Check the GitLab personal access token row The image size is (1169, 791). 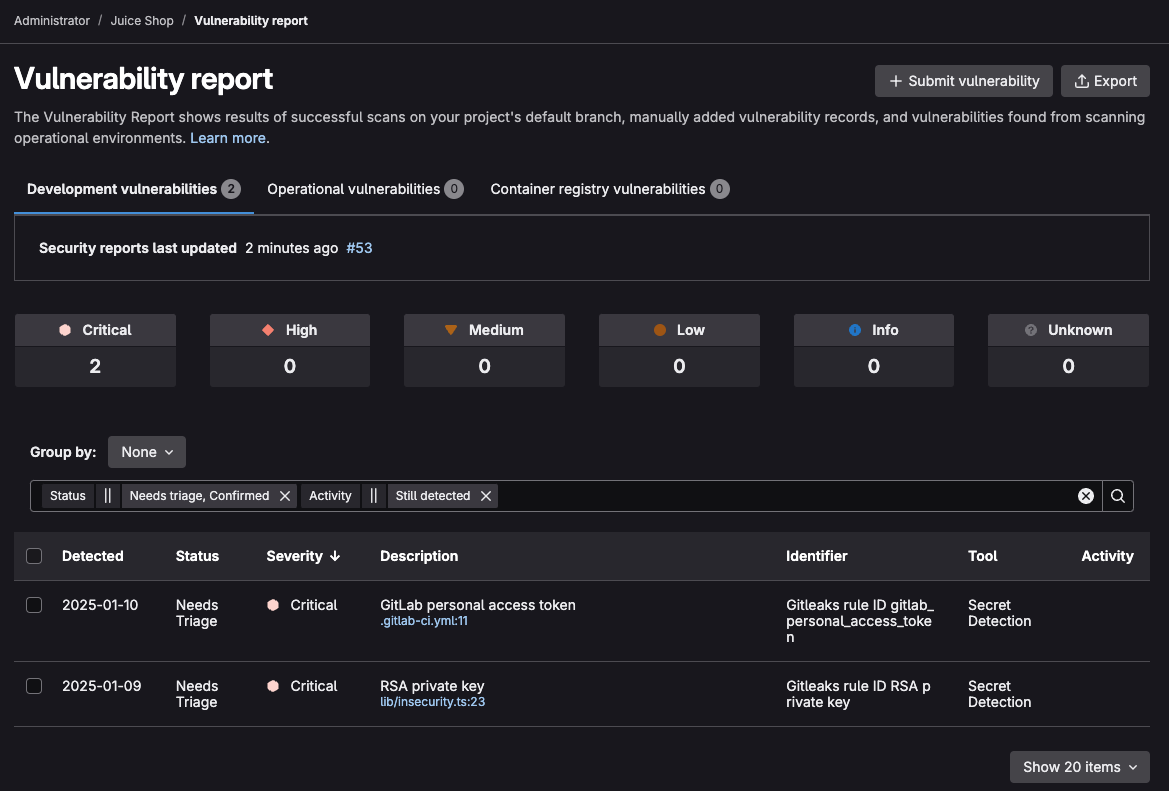tap(34, 605)
